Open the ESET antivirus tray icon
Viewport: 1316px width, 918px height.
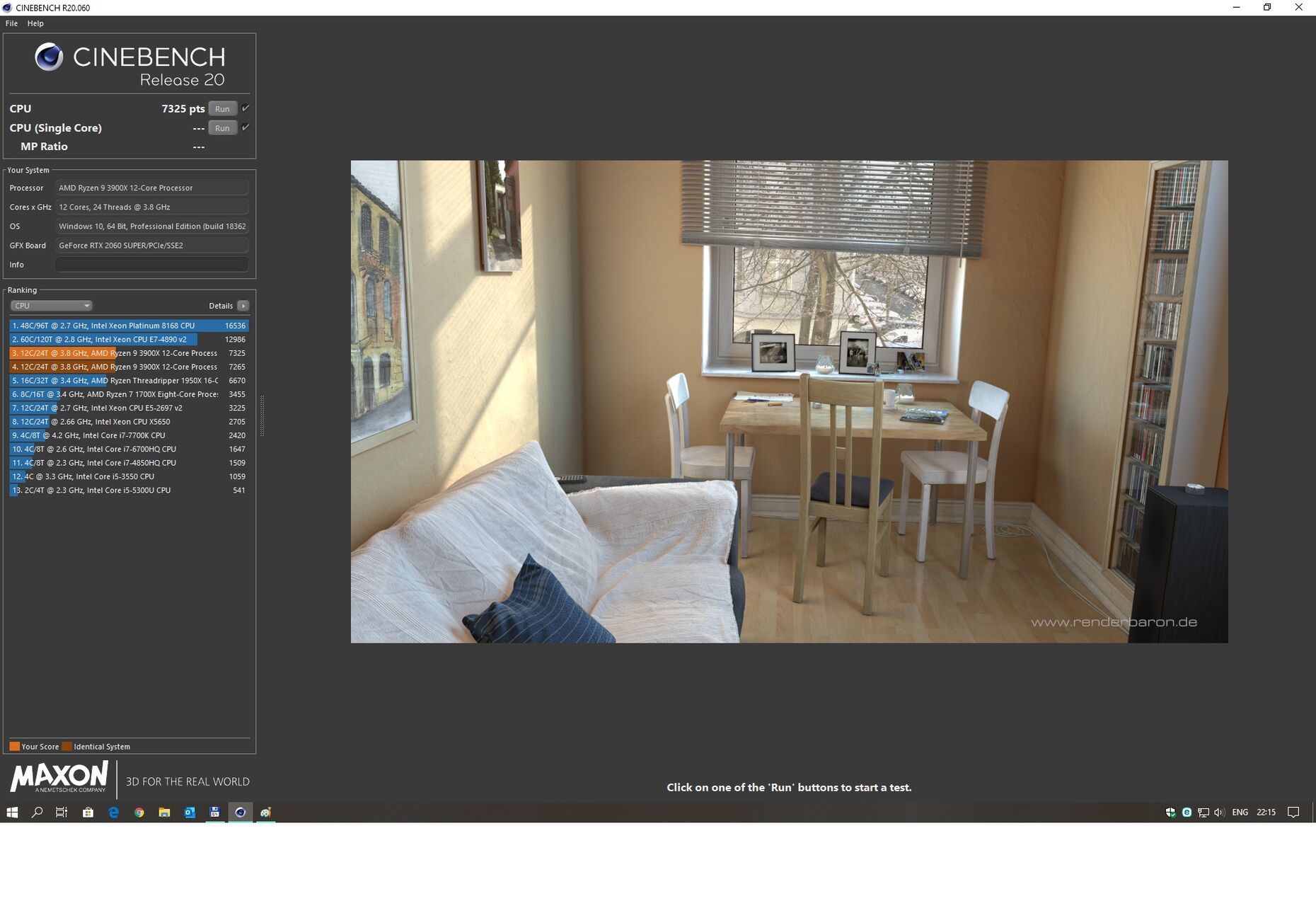[1187, 812]
